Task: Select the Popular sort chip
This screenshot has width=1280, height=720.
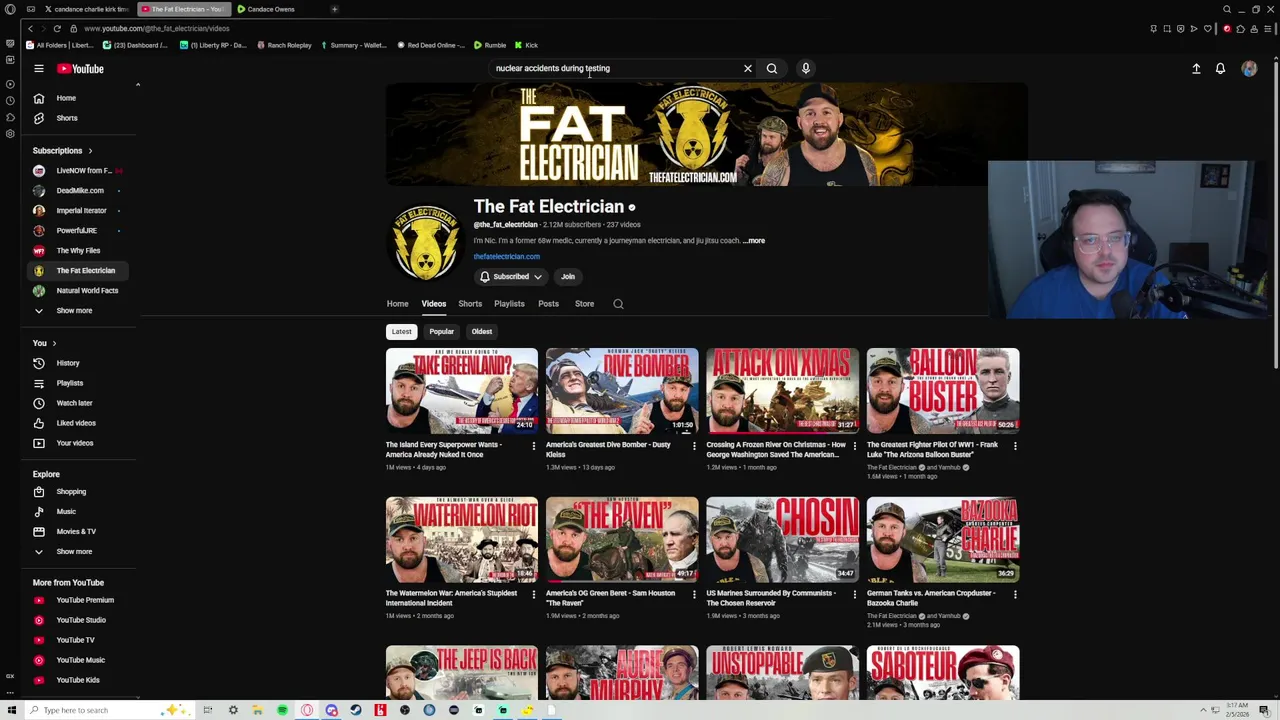Action: click(x=442, y=332)
